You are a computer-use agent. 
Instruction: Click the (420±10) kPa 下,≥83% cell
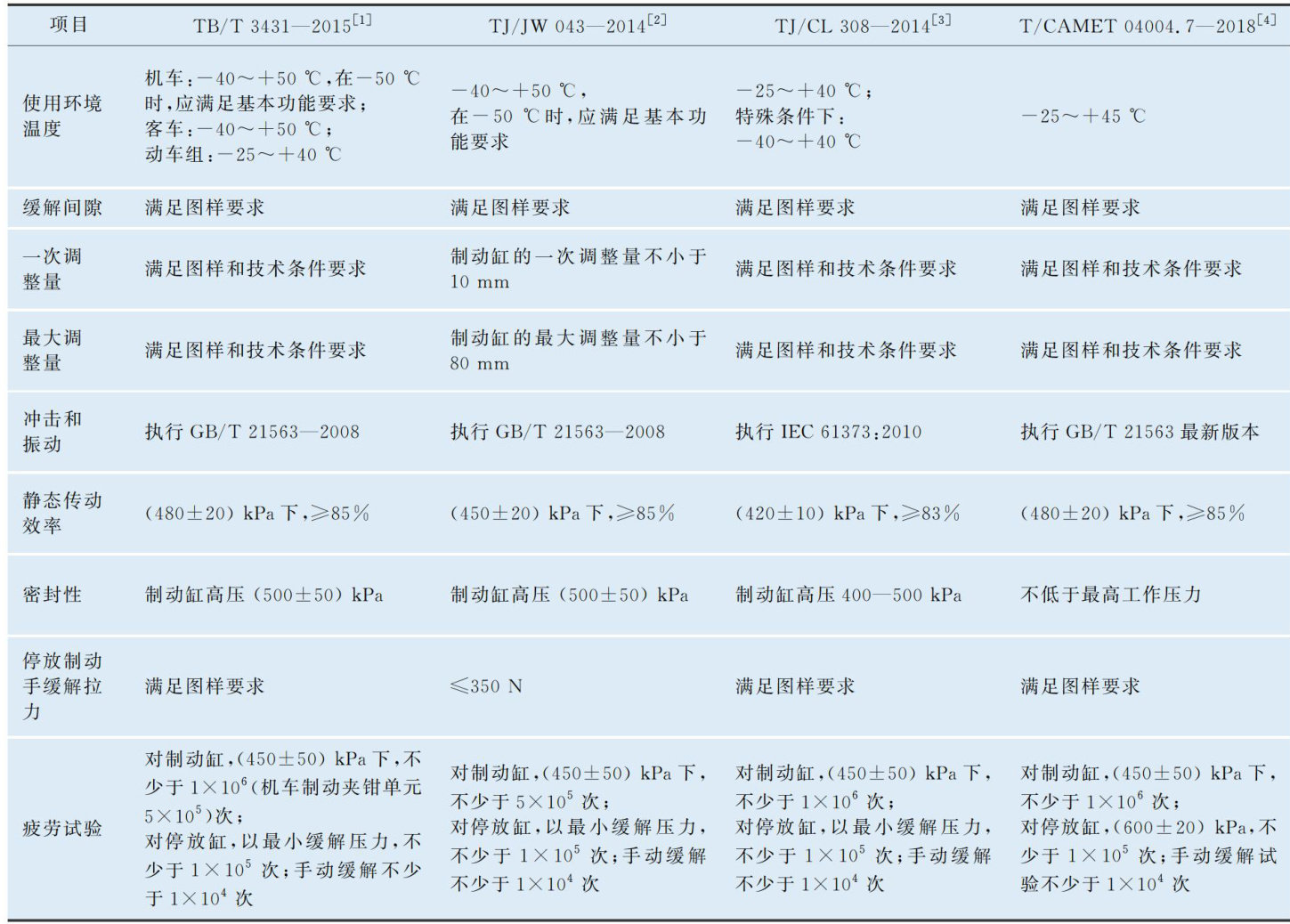tap(847, 514)
